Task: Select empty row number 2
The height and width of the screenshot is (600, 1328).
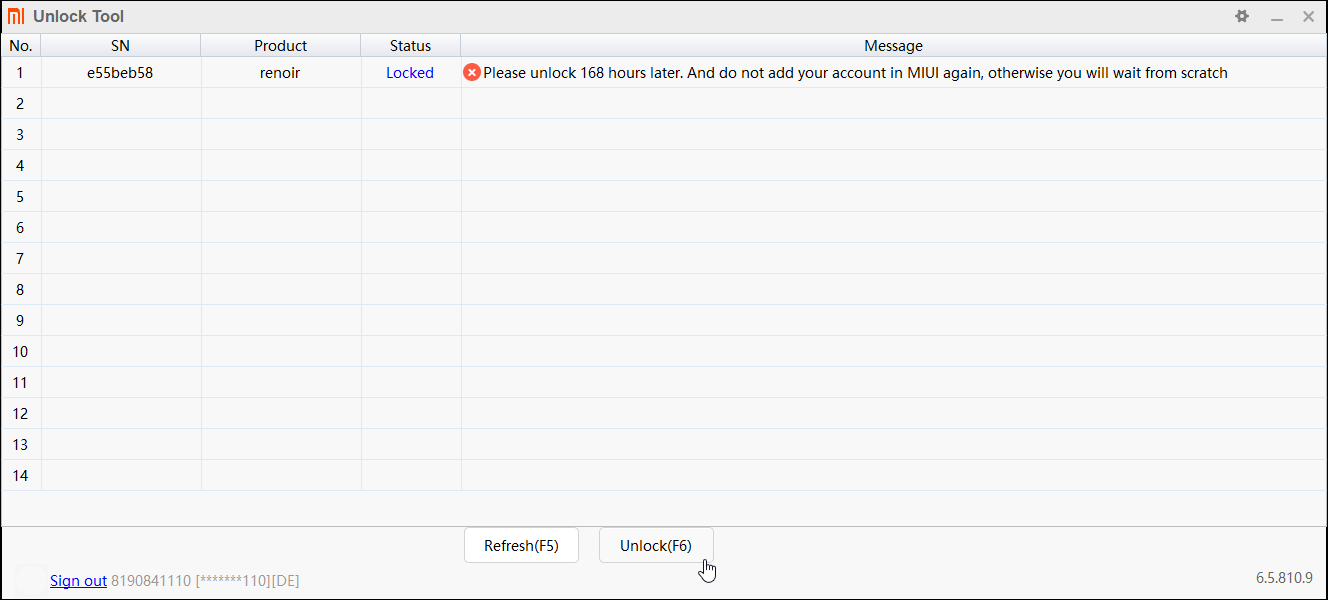Action: click(x=20, y=104)
